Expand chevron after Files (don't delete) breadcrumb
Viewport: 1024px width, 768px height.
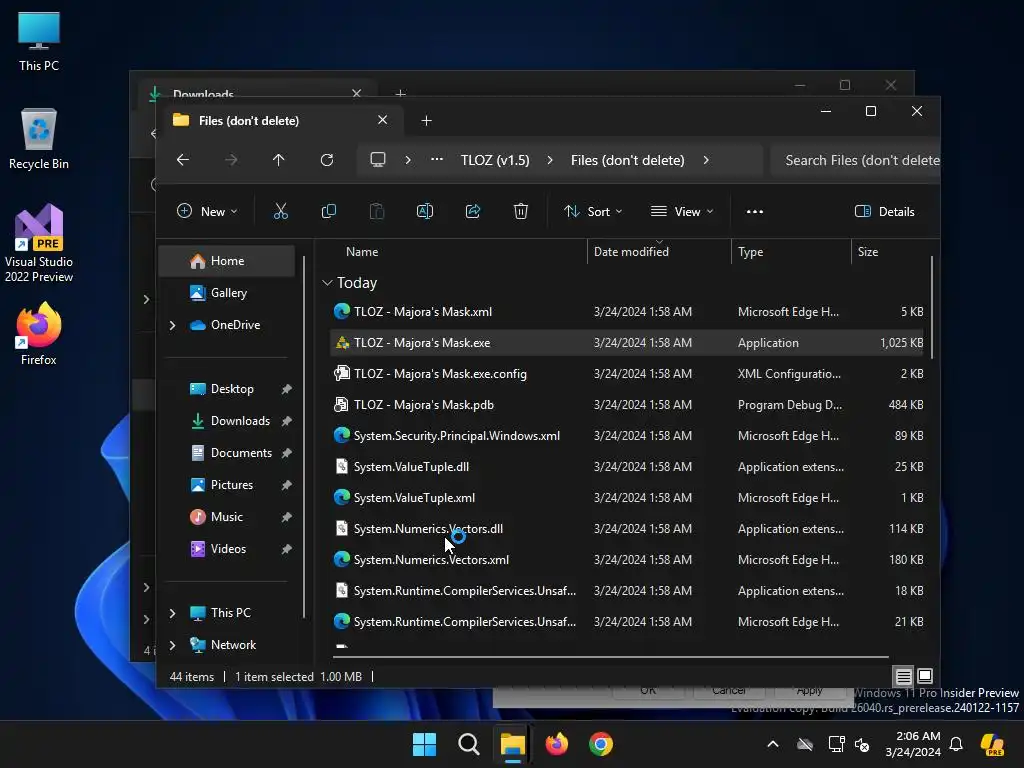[x=706, y=160]
